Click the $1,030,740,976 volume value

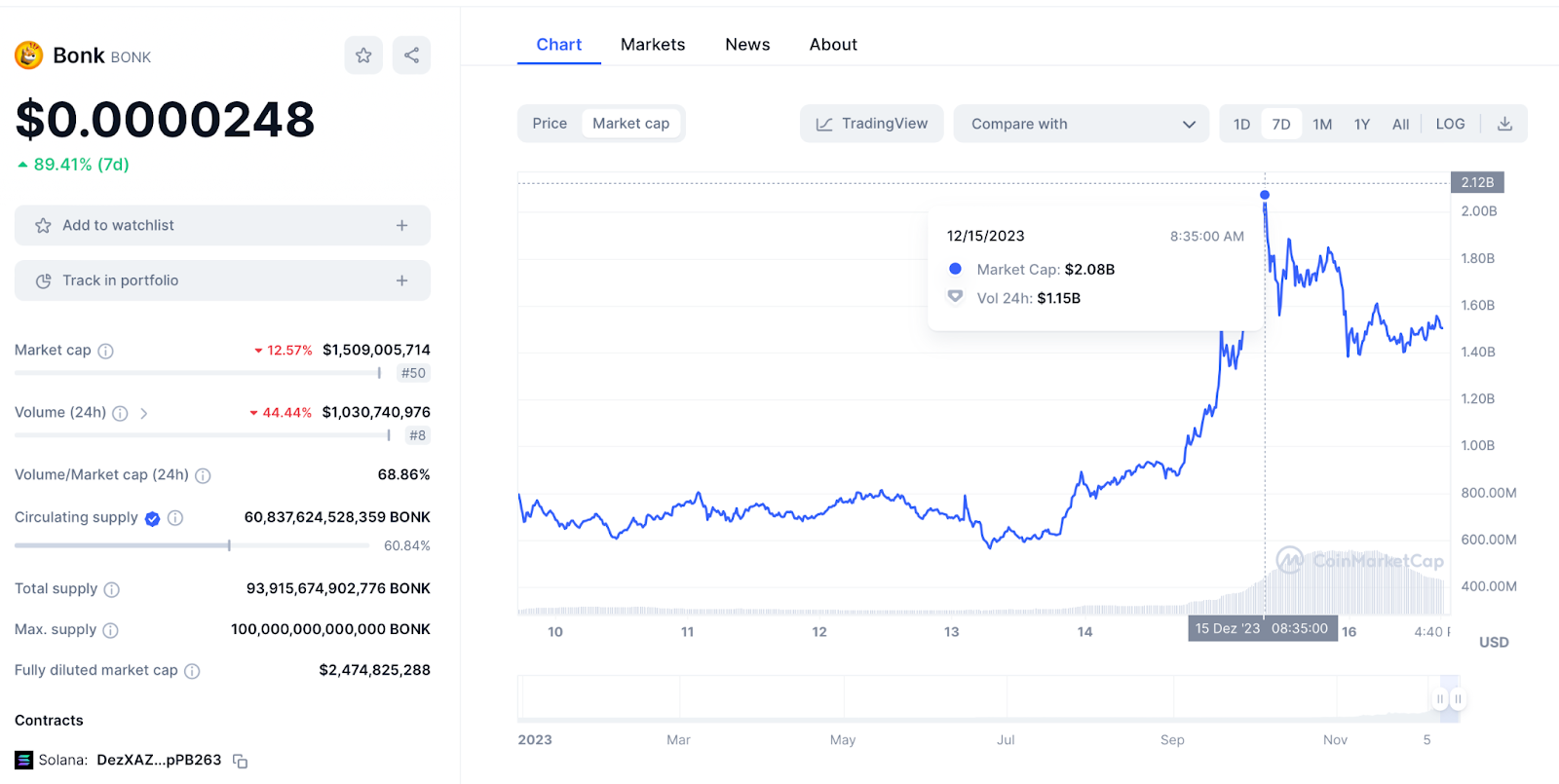pos(376,412)
